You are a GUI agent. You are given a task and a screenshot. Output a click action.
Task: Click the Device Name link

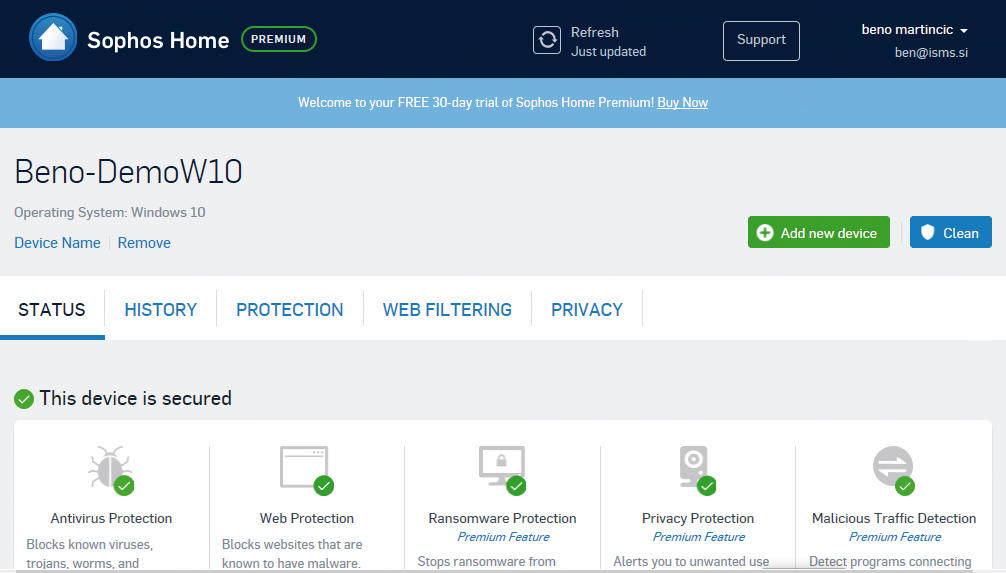click(57, 243)
